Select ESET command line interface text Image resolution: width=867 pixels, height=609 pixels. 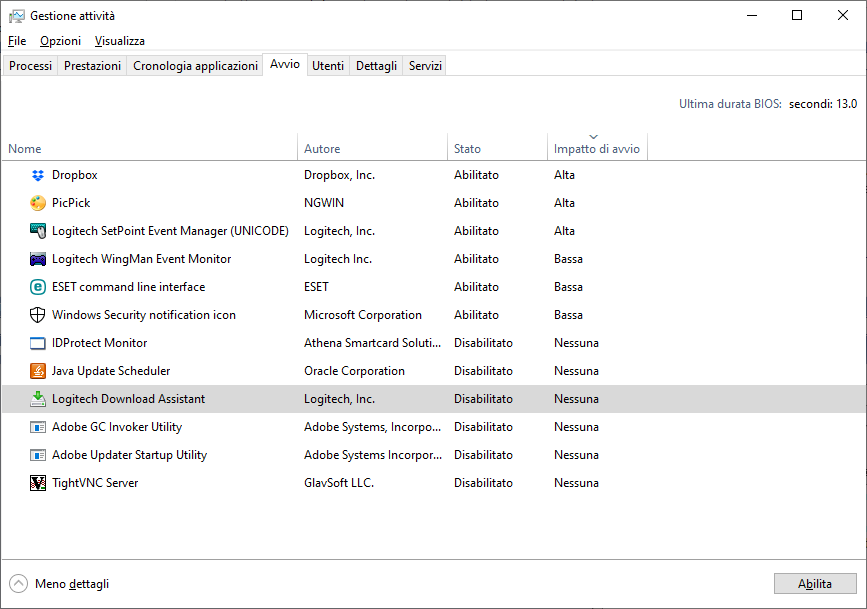(x=128, y=287)
